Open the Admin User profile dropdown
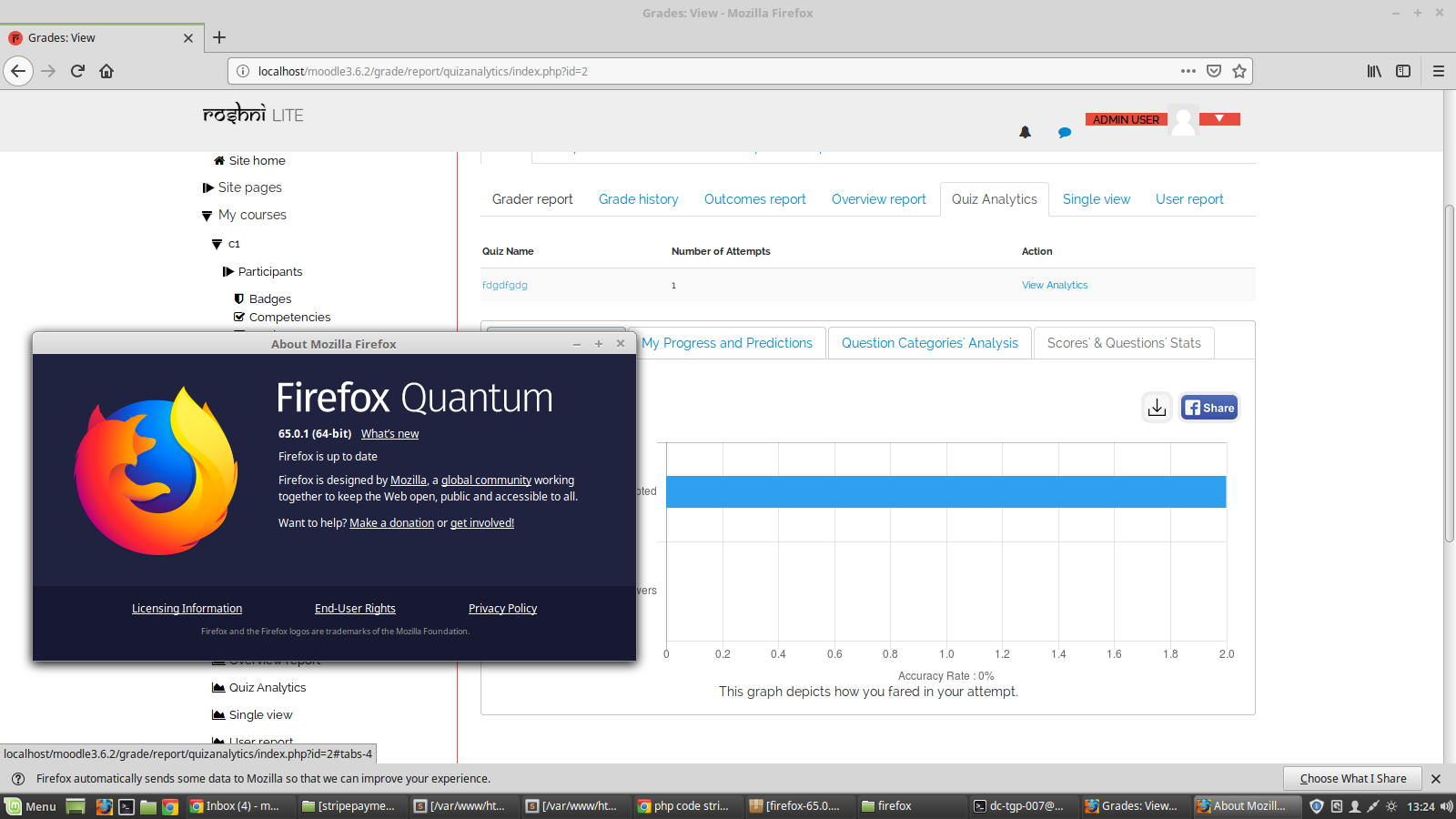The image size is (1456, 819). coord(1219,118)
